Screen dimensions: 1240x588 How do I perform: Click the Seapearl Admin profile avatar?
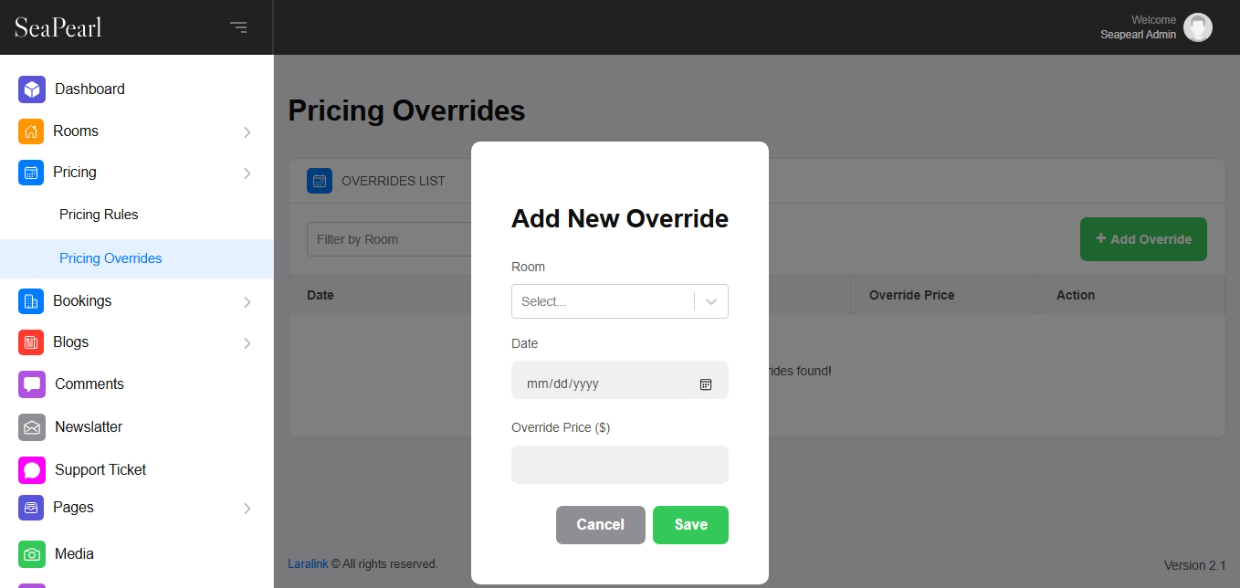(1197, 28)
